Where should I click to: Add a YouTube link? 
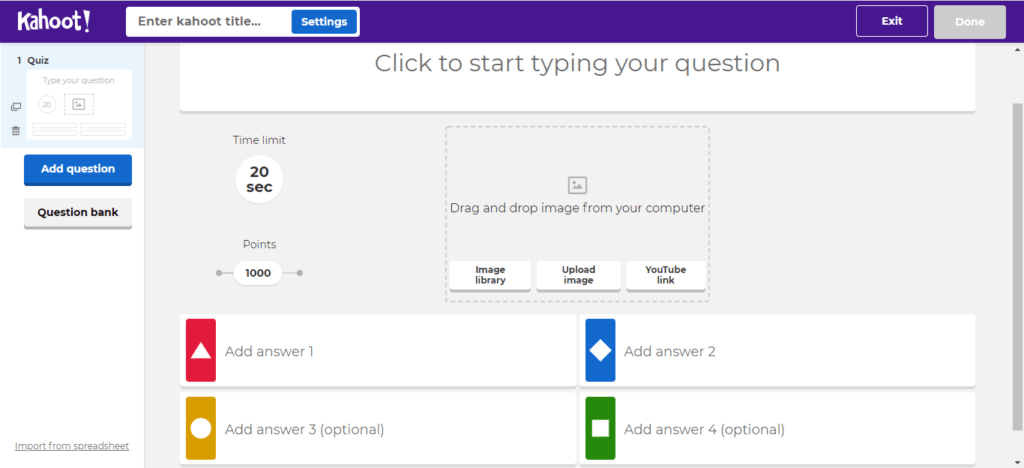pyautogui.click(x=665, y=275)
